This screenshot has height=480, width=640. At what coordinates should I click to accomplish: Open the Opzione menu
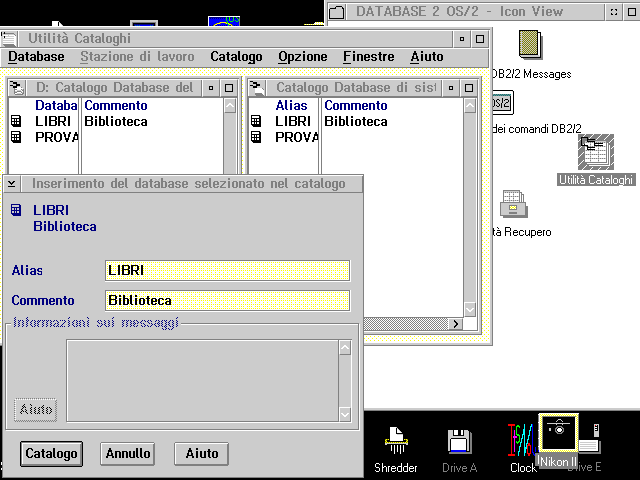tap(302, 57)
